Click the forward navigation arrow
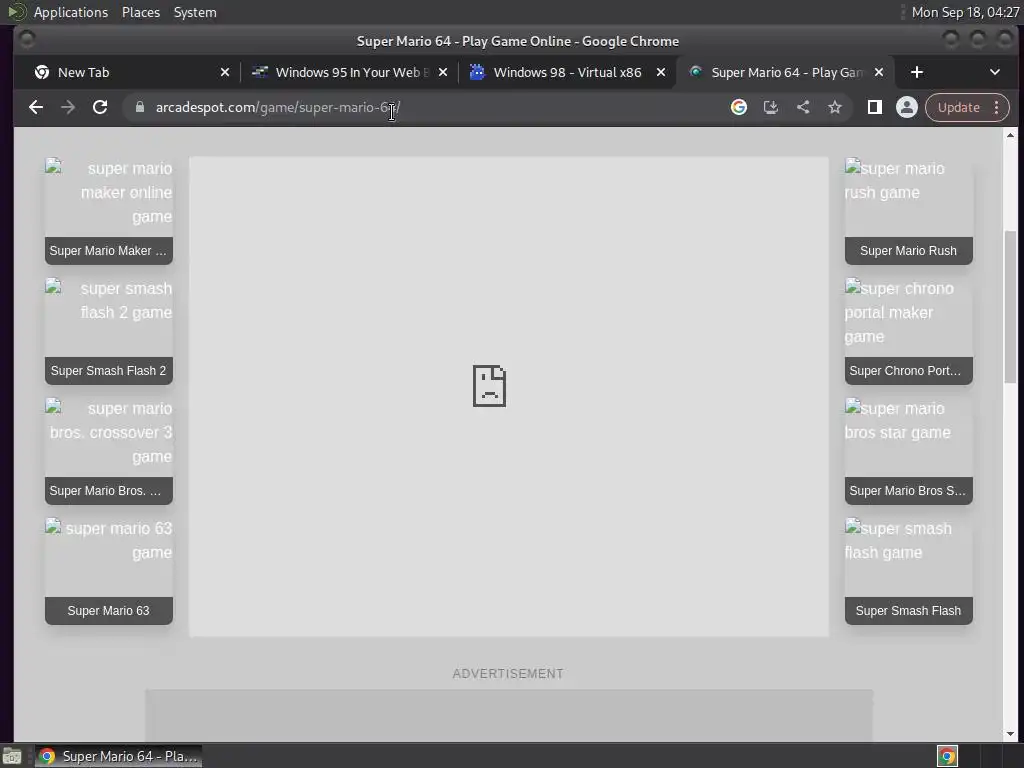The image size is (1024, 768). click(68, 107)
